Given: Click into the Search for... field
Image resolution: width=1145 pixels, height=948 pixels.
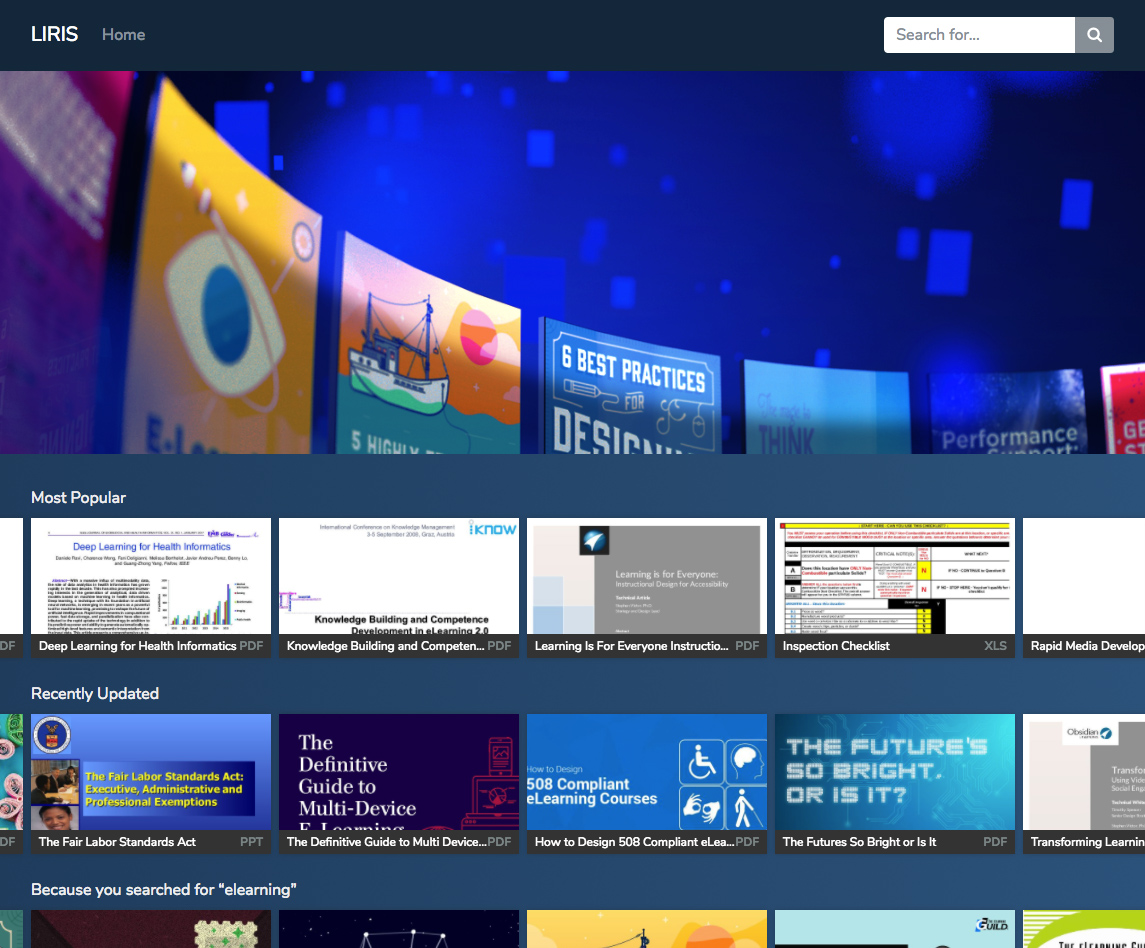Looking at the screenshot, I should click(x=978, y=35).
